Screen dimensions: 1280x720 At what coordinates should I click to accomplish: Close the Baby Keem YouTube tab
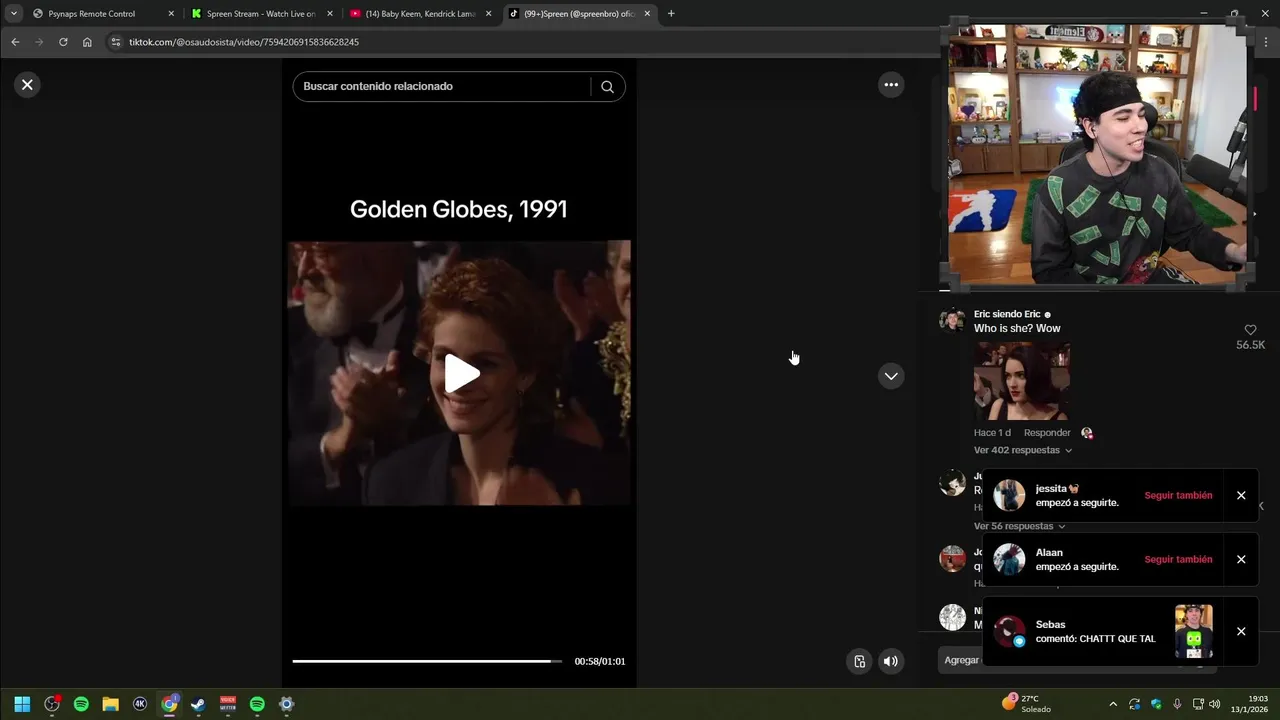489,14
